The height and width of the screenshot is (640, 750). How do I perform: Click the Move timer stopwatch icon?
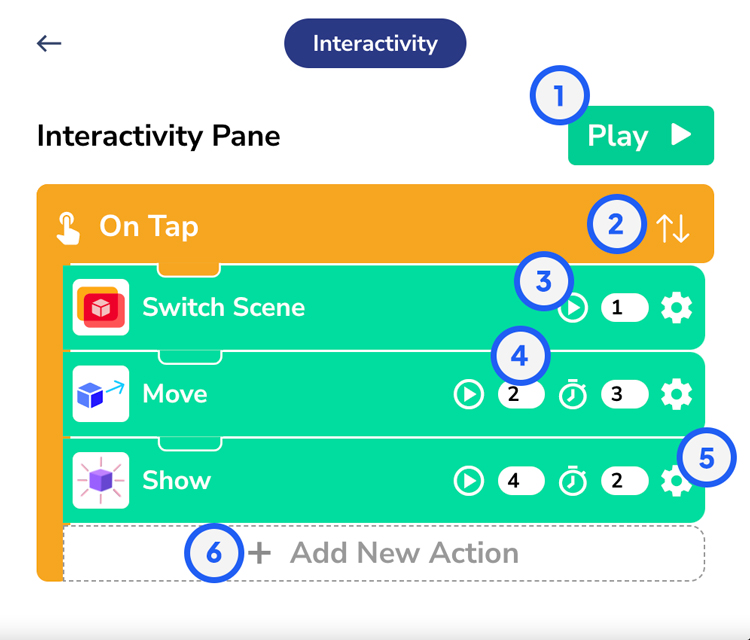tap(573, 395)
